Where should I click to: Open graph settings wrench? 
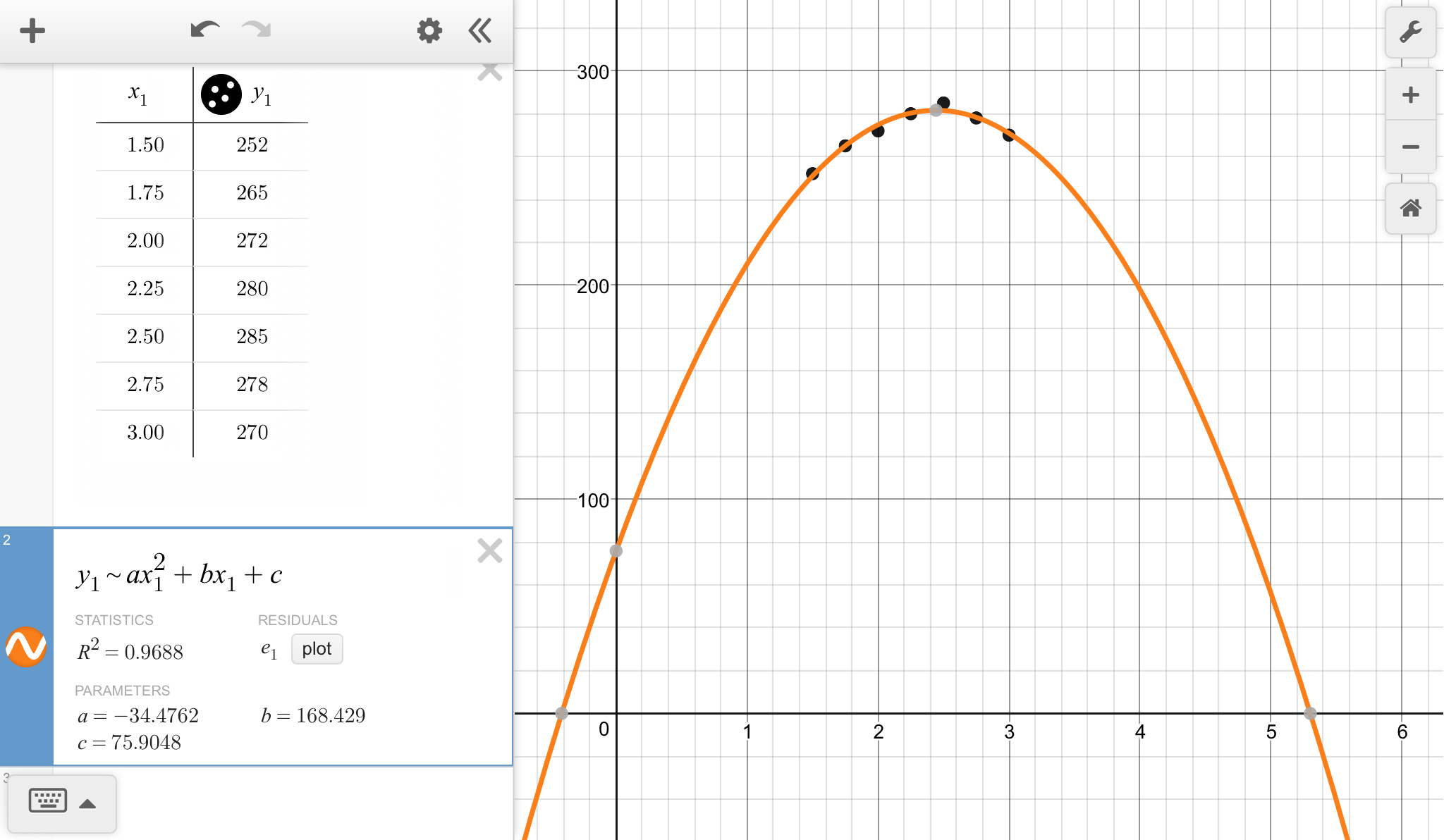1410,32
